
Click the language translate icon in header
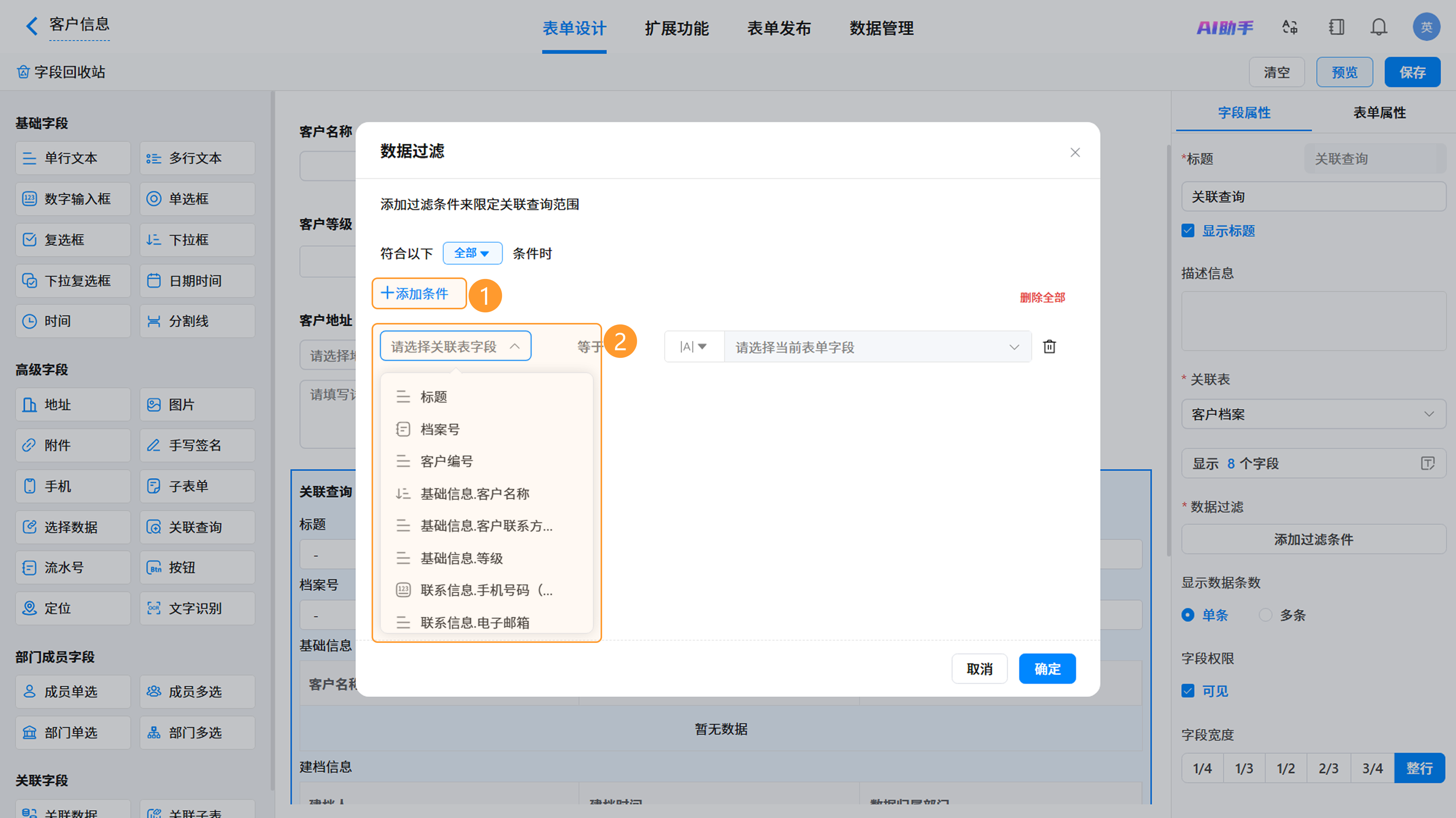tap(1290, 27)
